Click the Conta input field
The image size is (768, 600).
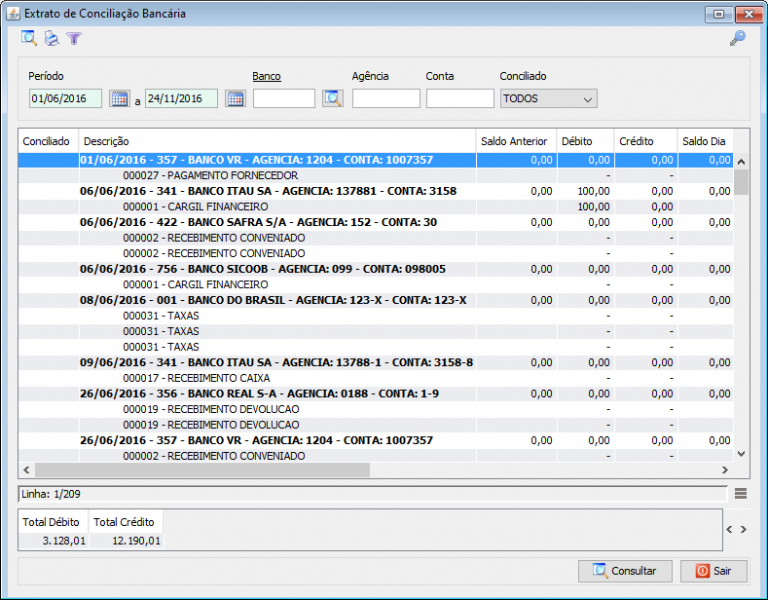(459, 99)
